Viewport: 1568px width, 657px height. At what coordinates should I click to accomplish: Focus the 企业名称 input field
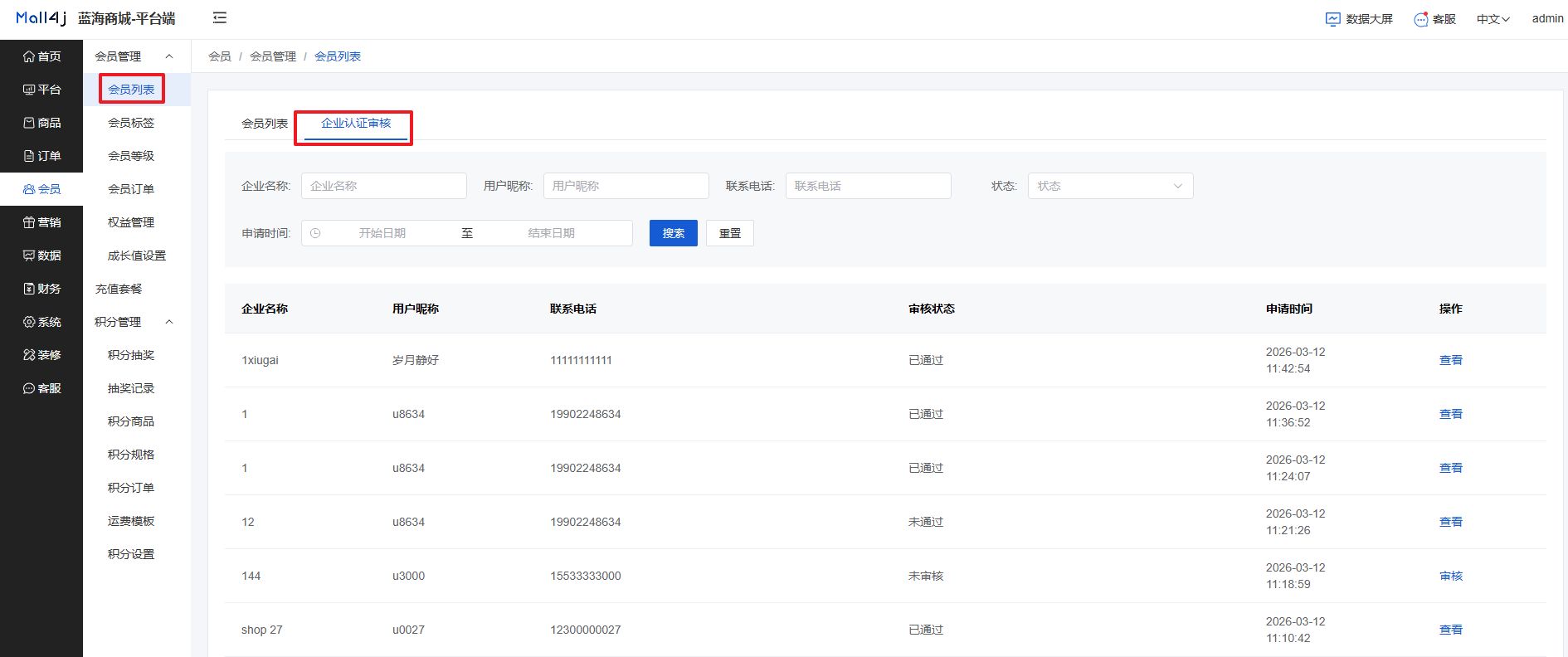tap(384, 186)
